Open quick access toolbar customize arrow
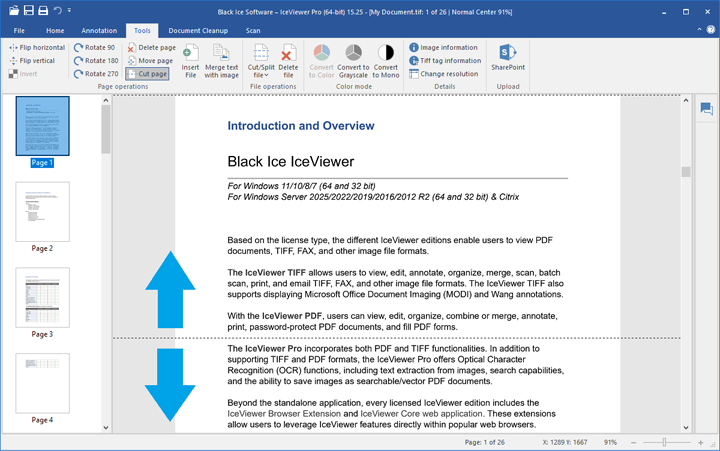This screenshot has width=720, height=451. (69, 10)
